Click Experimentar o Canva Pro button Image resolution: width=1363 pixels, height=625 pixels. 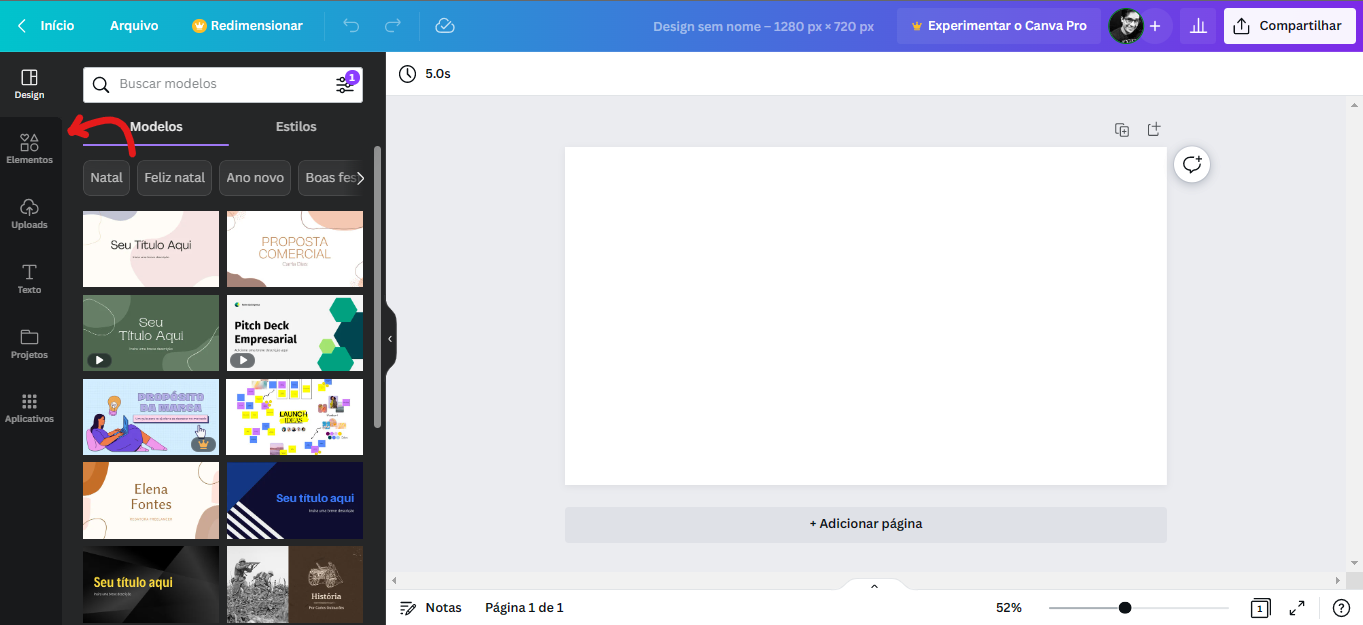click(x=999, y=26)
